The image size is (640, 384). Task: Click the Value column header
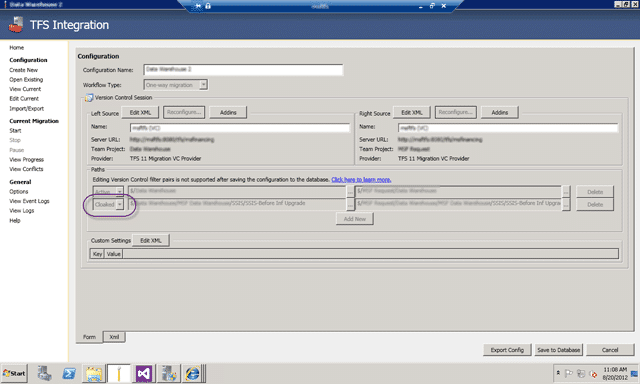pos(113,254)
